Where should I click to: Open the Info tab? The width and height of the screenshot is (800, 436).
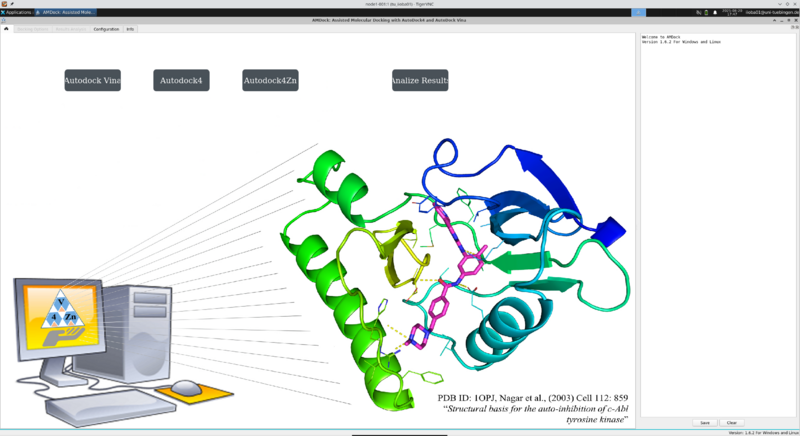(x=130, y=29)
